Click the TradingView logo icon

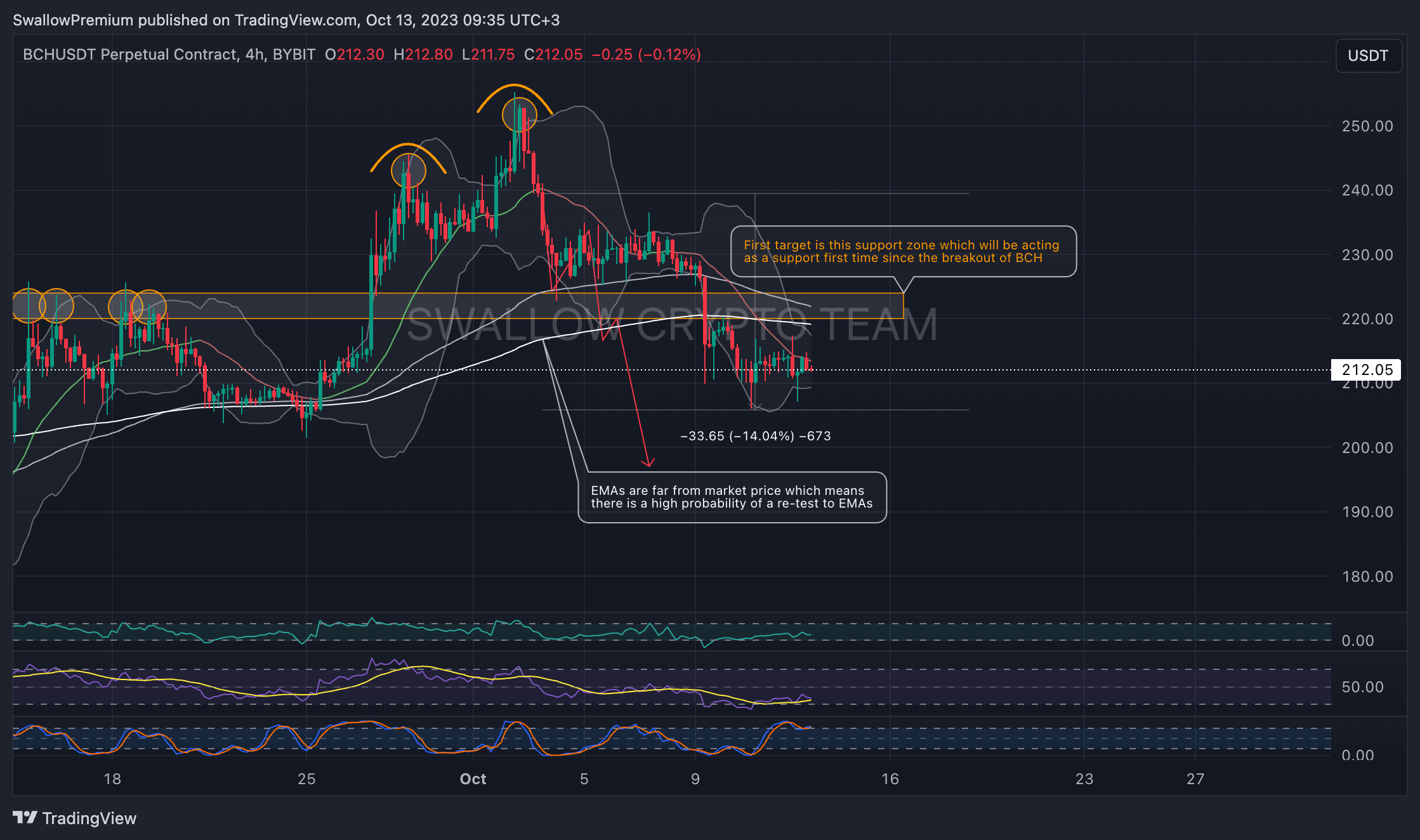25,818
